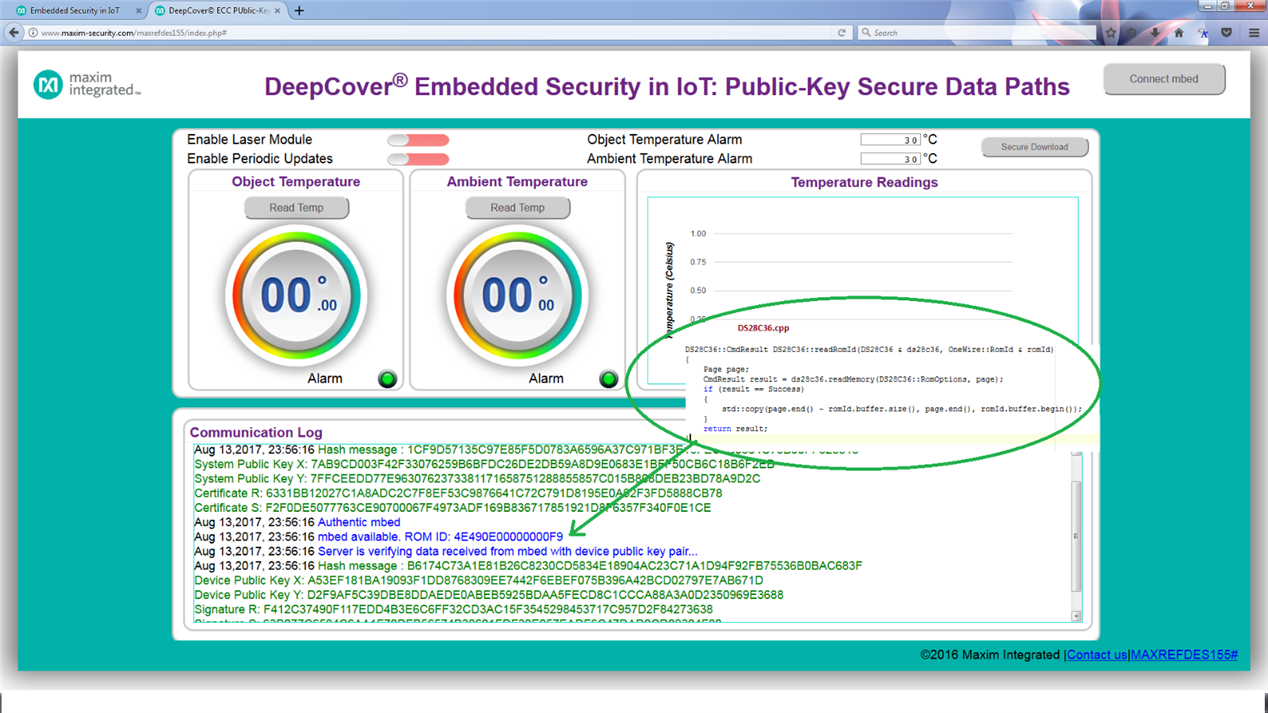Open the Downloads arrow icon
Viewport: 1268px width, 713px height.
tap(1155, 33)
